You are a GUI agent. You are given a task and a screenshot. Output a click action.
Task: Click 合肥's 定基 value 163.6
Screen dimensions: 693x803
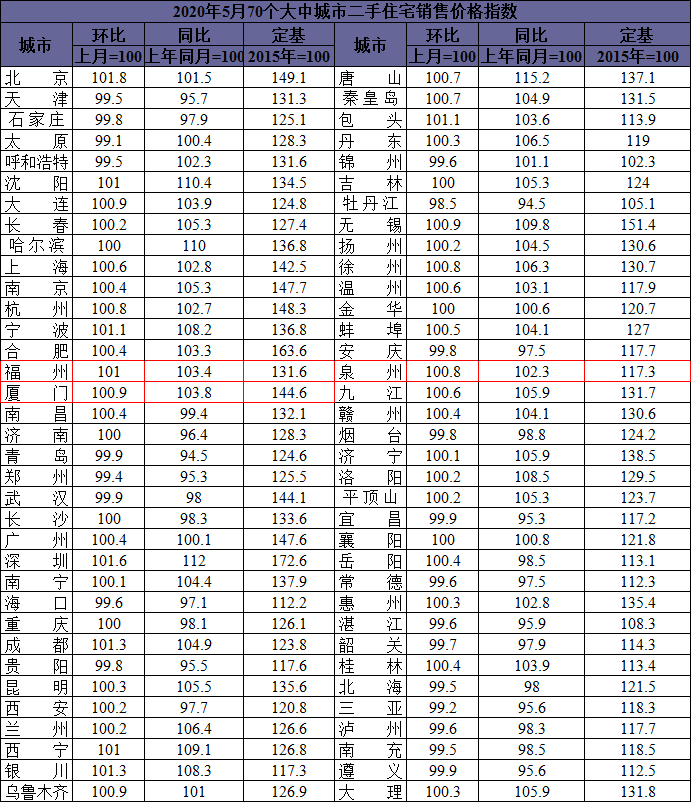pyautogui.click(x=289, y=351)
